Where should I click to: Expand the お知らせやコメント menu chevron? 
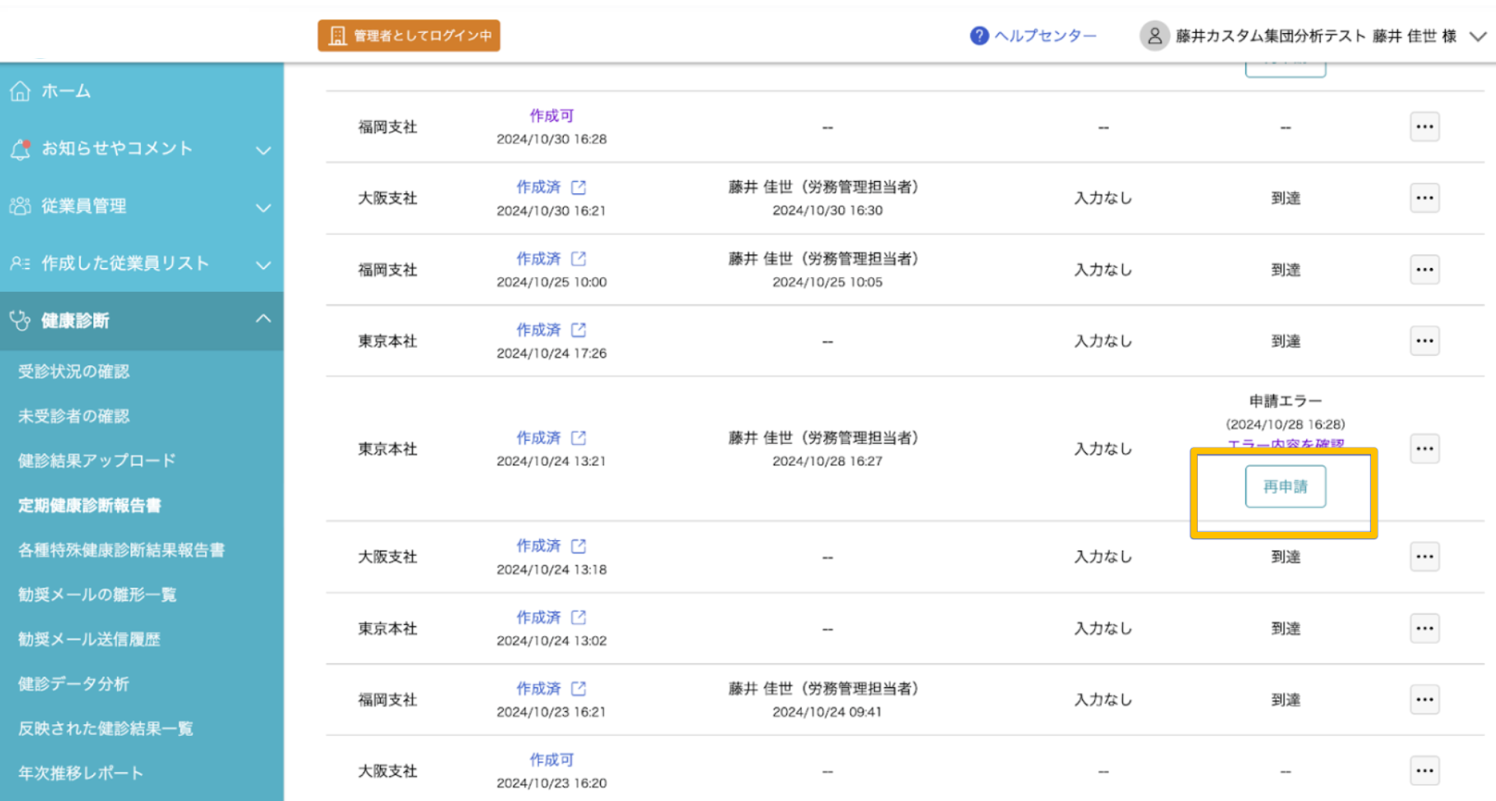point(263,151)
